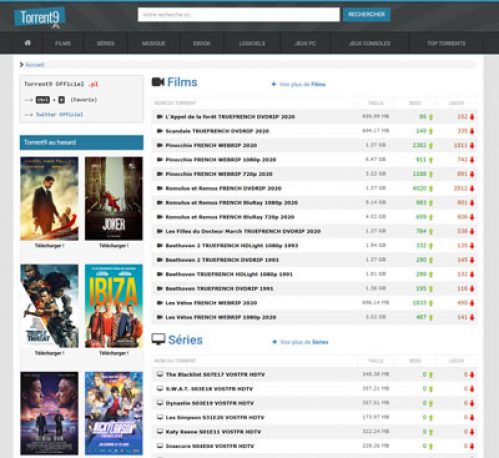Open Scandale TRUEFRENCH DVDRIP 2020 torrent

coord(217,131)
